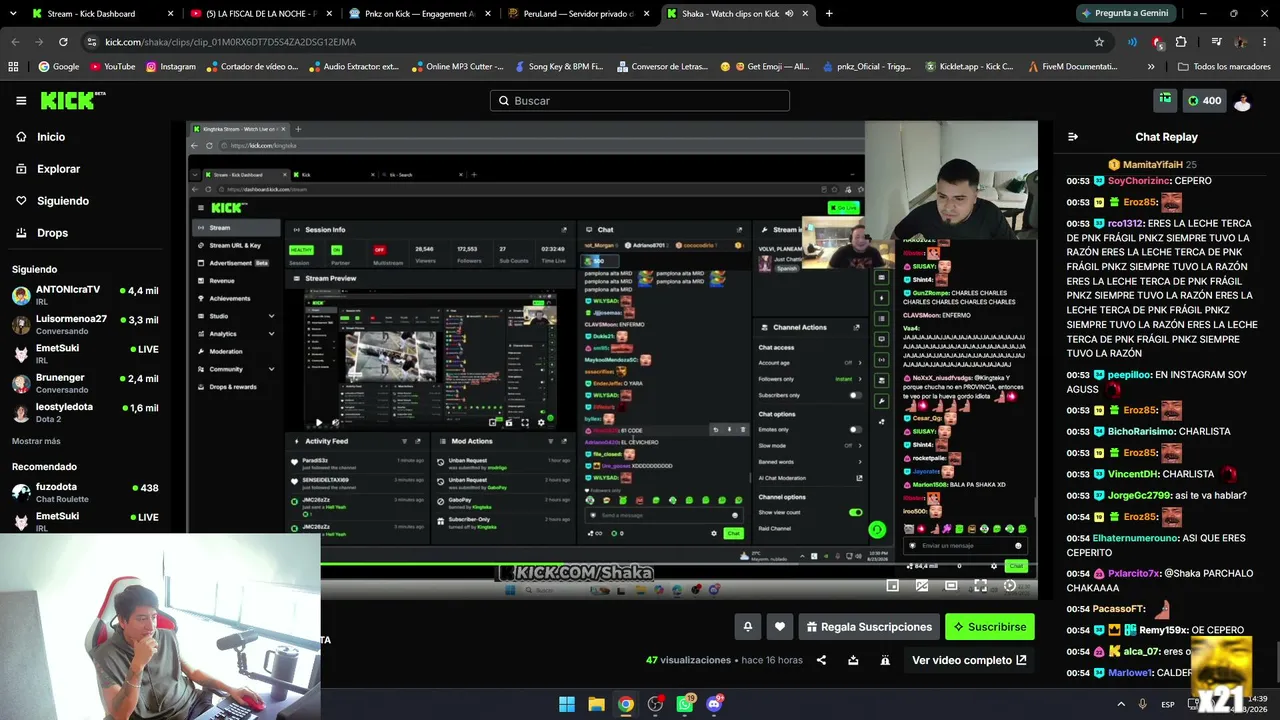
Task: Report the clip using the siren icon
Action: [x=885, y=660]
